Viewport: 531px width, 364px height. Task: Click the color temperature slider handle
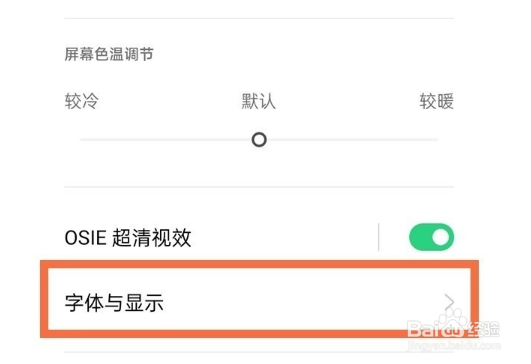[x=259, y=140]
